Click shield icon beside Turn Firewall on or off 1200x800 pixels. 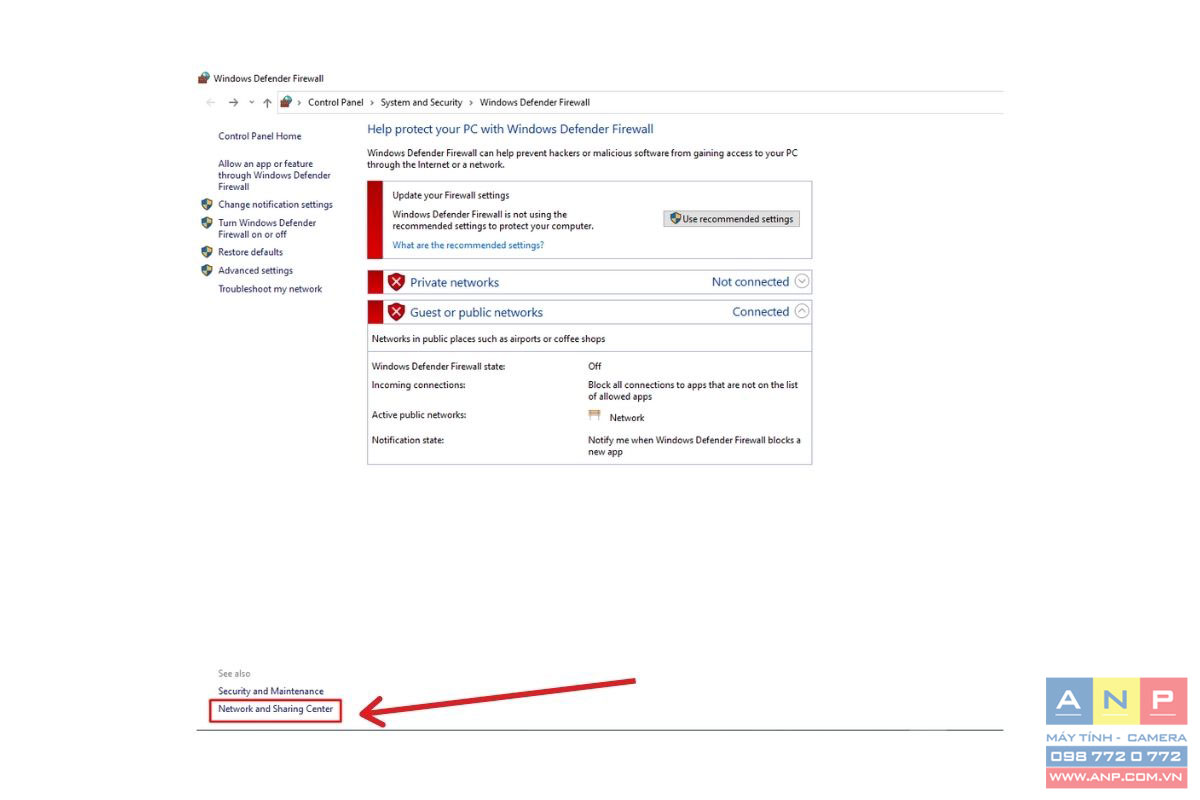coord(207,223)
